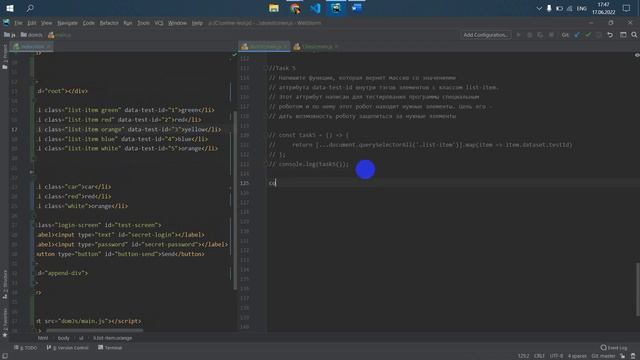Image resolution: width=640 pixels, height=360 pixels.
Task: Click the js folder breadcrumb
Action: pyautogui.click(x=10, y=35)
